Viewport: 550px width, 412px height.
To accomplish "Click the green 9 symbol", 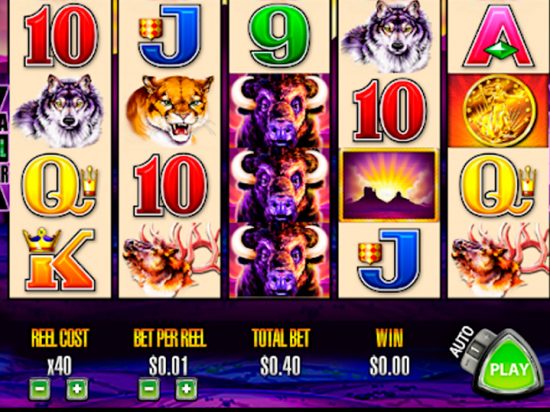I will coord(280,35).
